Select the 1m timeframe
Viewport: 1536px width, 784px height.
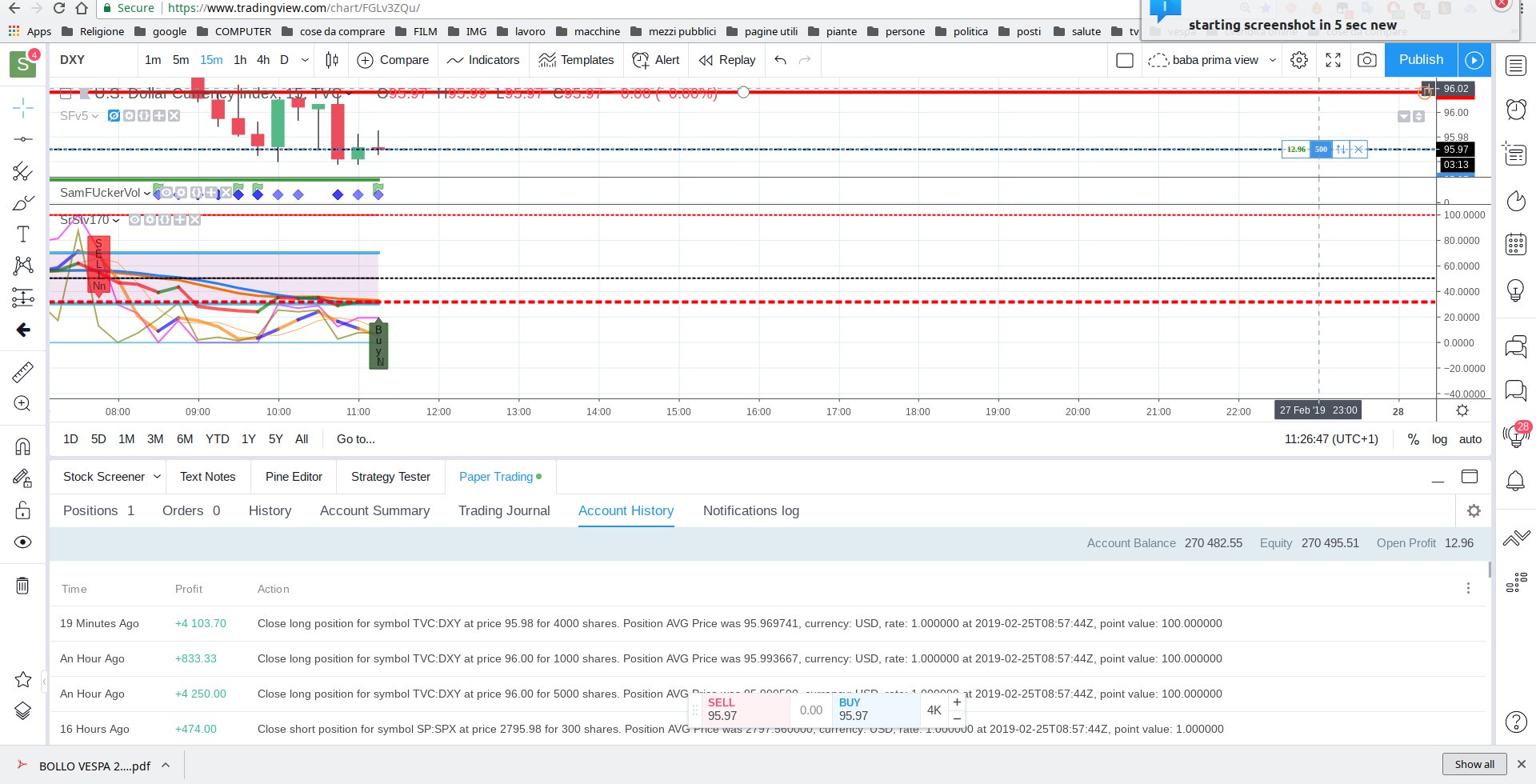point(153,60)
